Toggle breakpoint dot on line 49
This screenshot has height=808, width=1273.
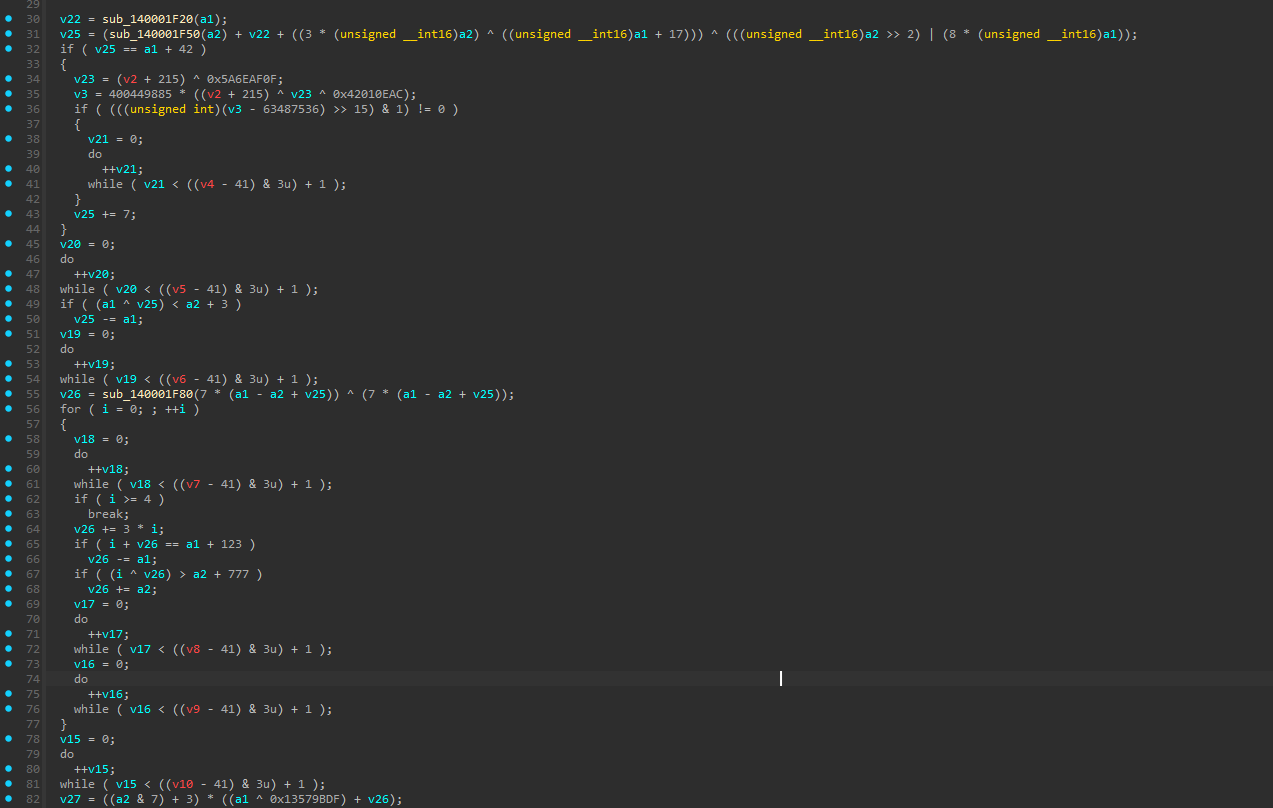coord(9,304)
